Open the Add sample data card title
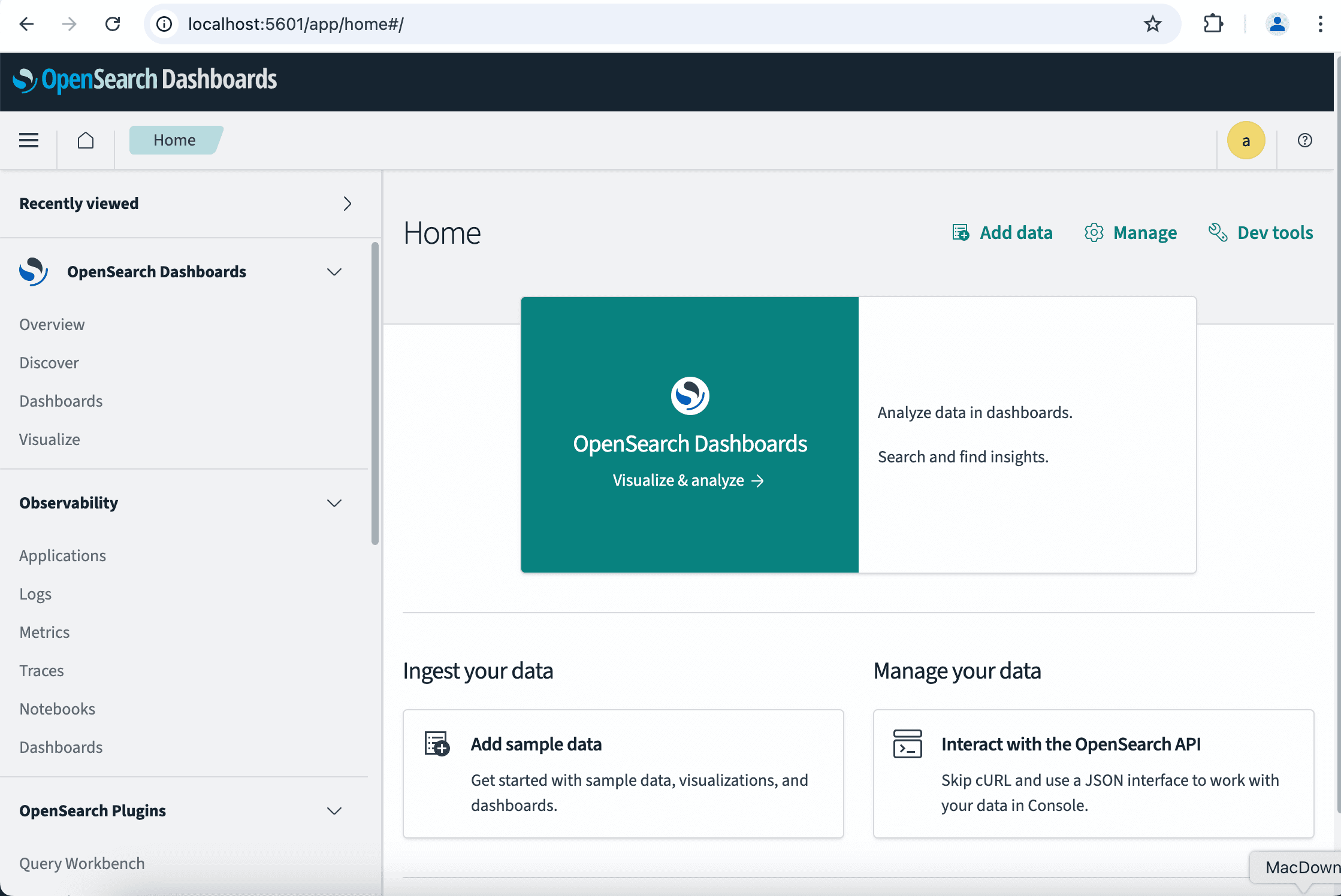1341x896 pixels. coord(536,744)
